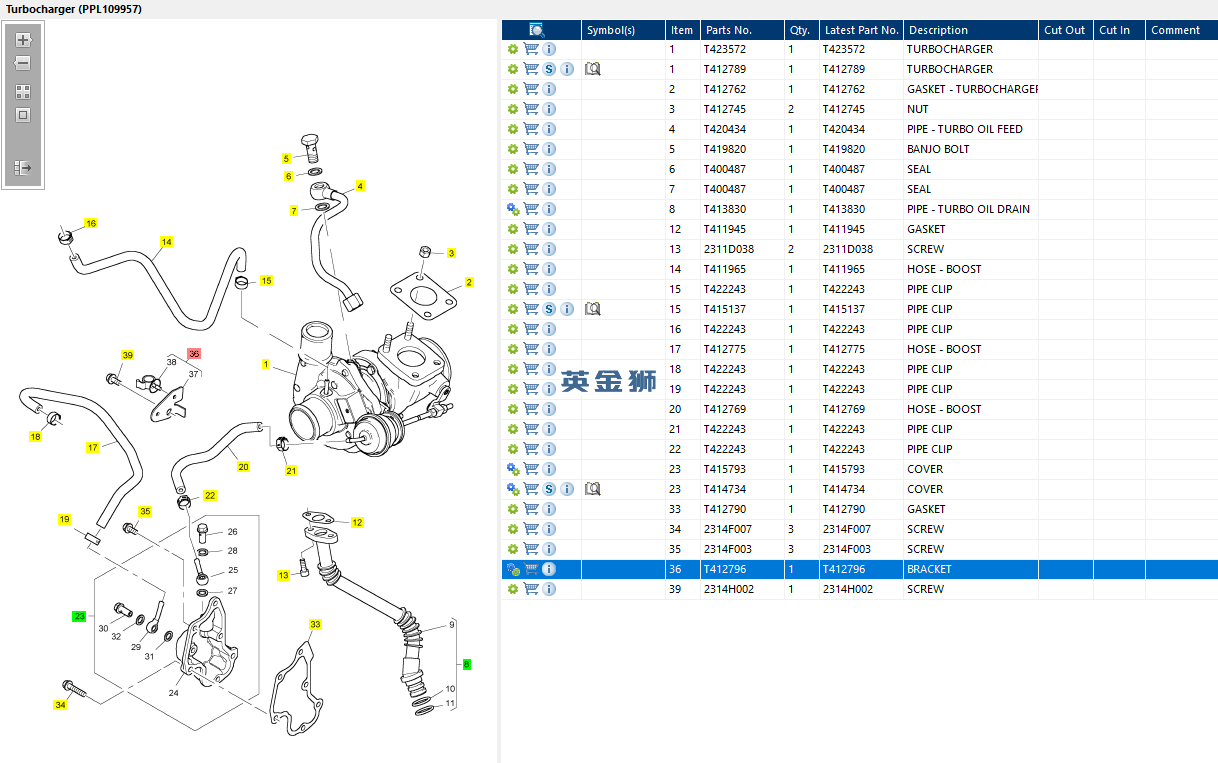Image resolution: width=1218 pixels, height=763 pixels.
Task: Click the list export arrow icon in diagram toolbar
Action: pyautogui.click(x=23, y=169)
